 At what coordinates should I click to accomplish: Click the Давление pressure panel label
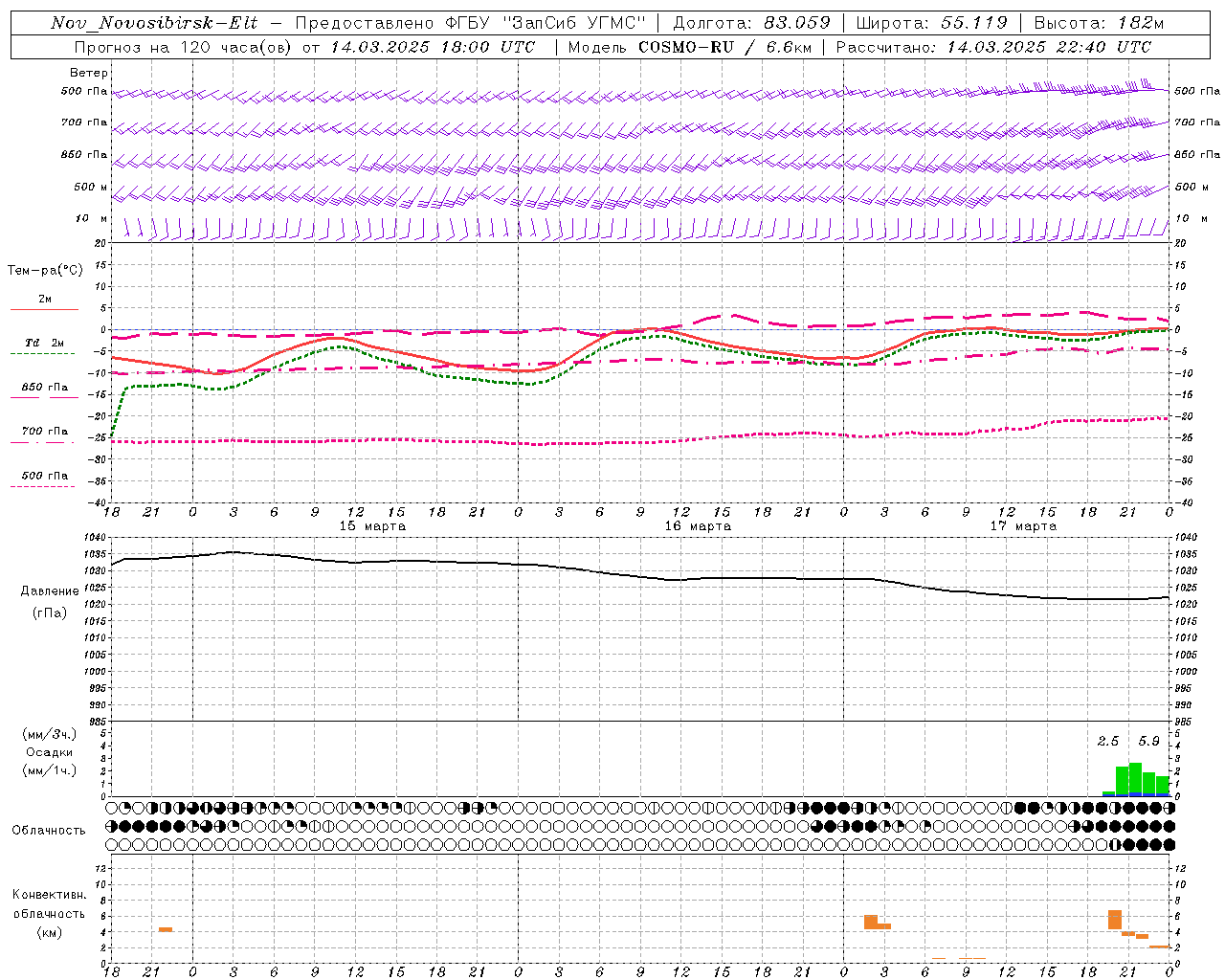click(50, 590)
